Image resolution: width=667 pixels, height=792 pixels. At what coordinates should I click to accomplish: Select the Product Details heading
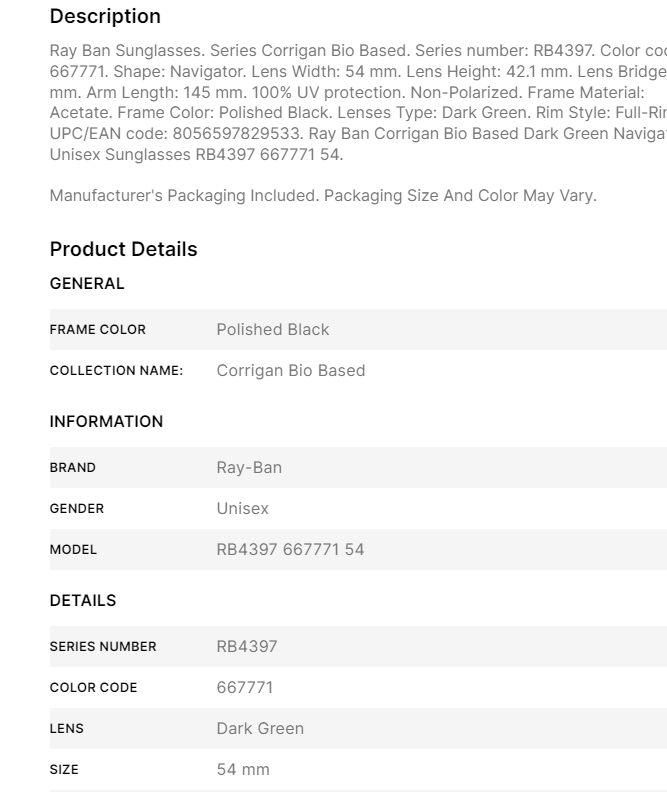123,249
